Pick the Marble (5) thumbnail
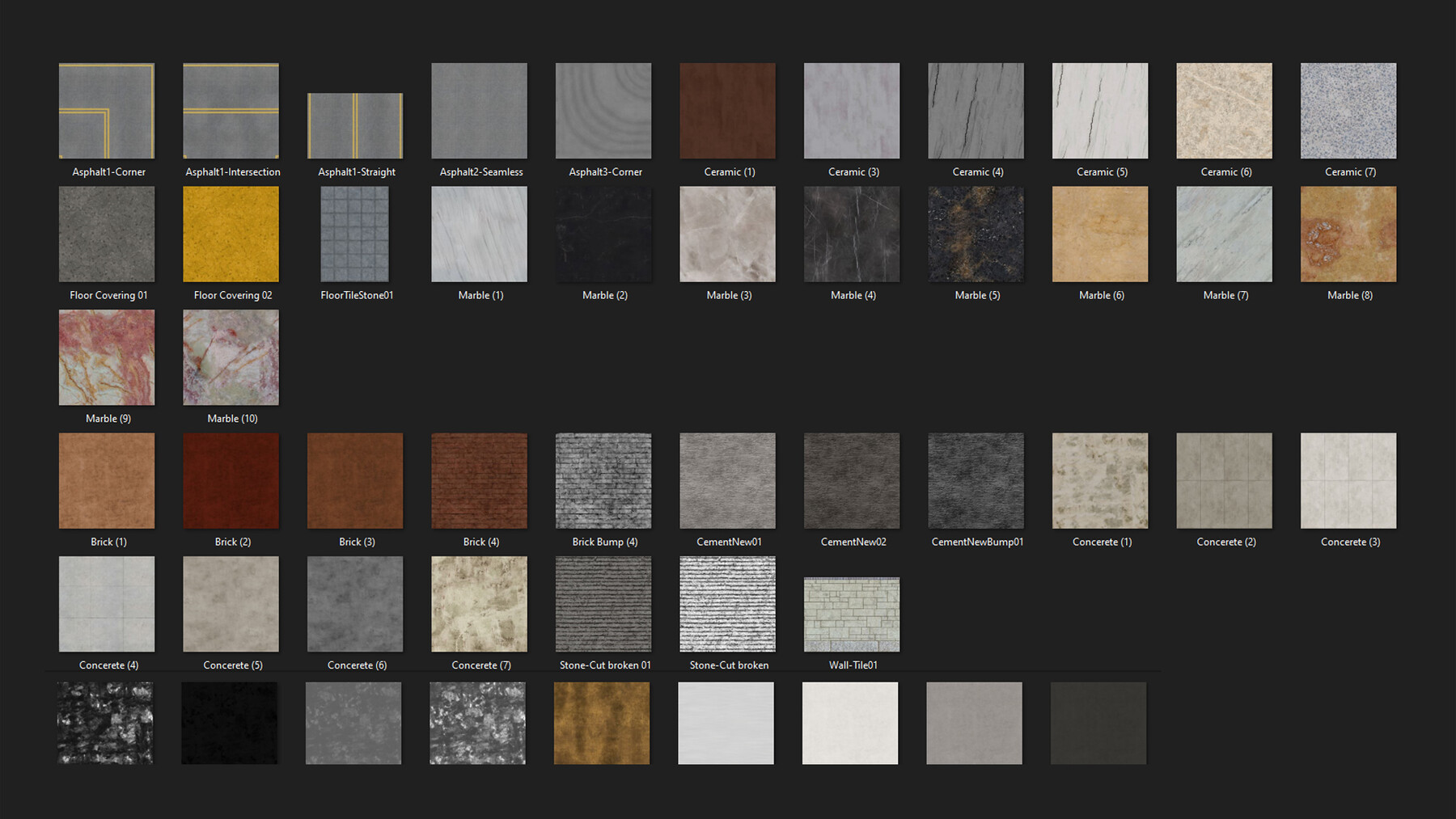 tap(976, 234)
